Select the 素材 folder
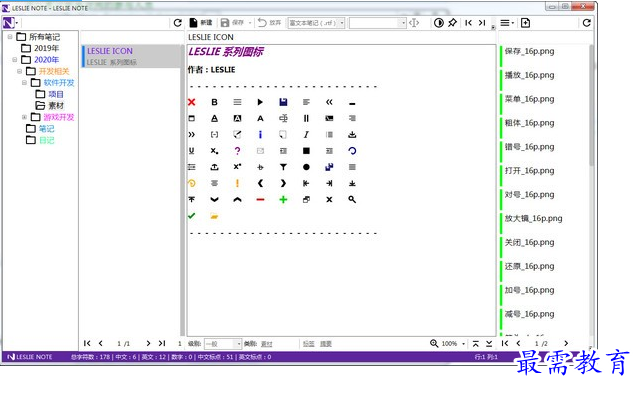Viewport: 638px width, 394px height. click(x=56, y=105)
